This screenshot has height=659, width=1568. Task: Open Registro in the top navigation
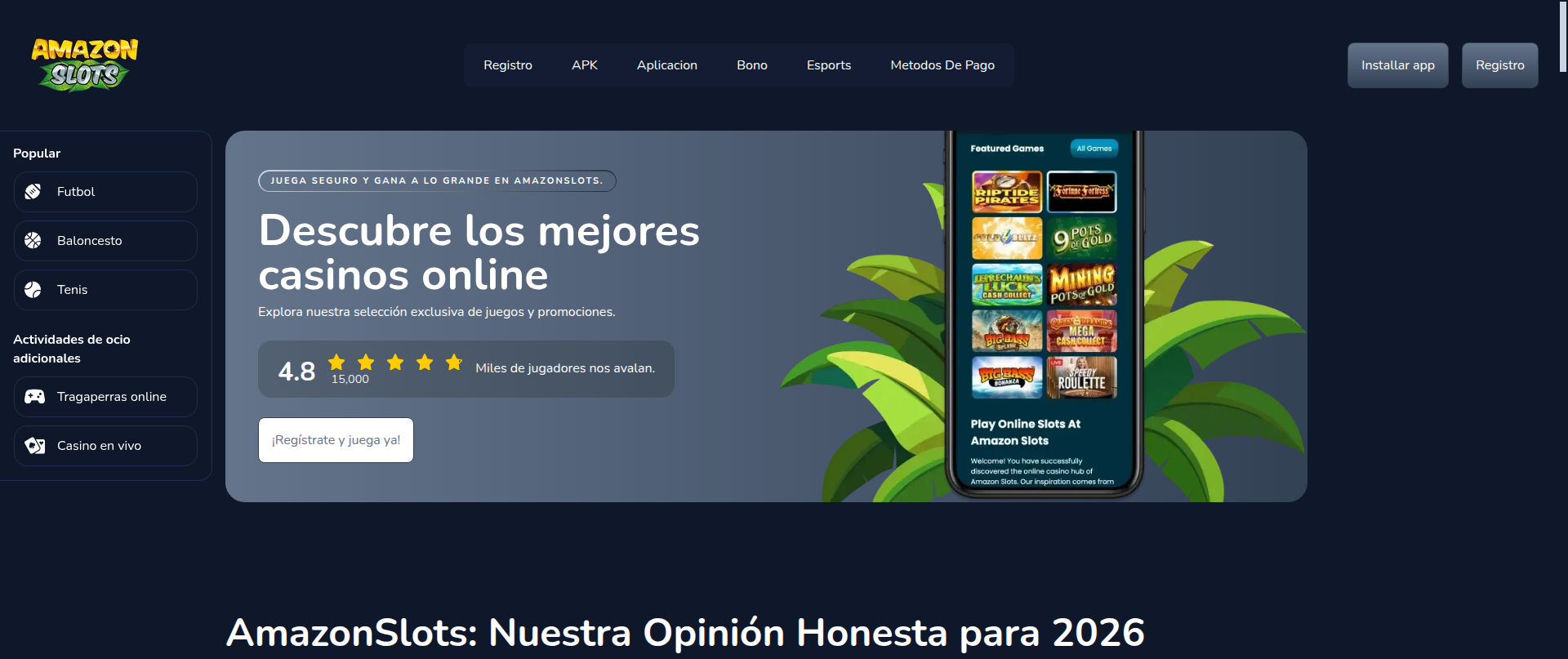[x=508, y=65]
